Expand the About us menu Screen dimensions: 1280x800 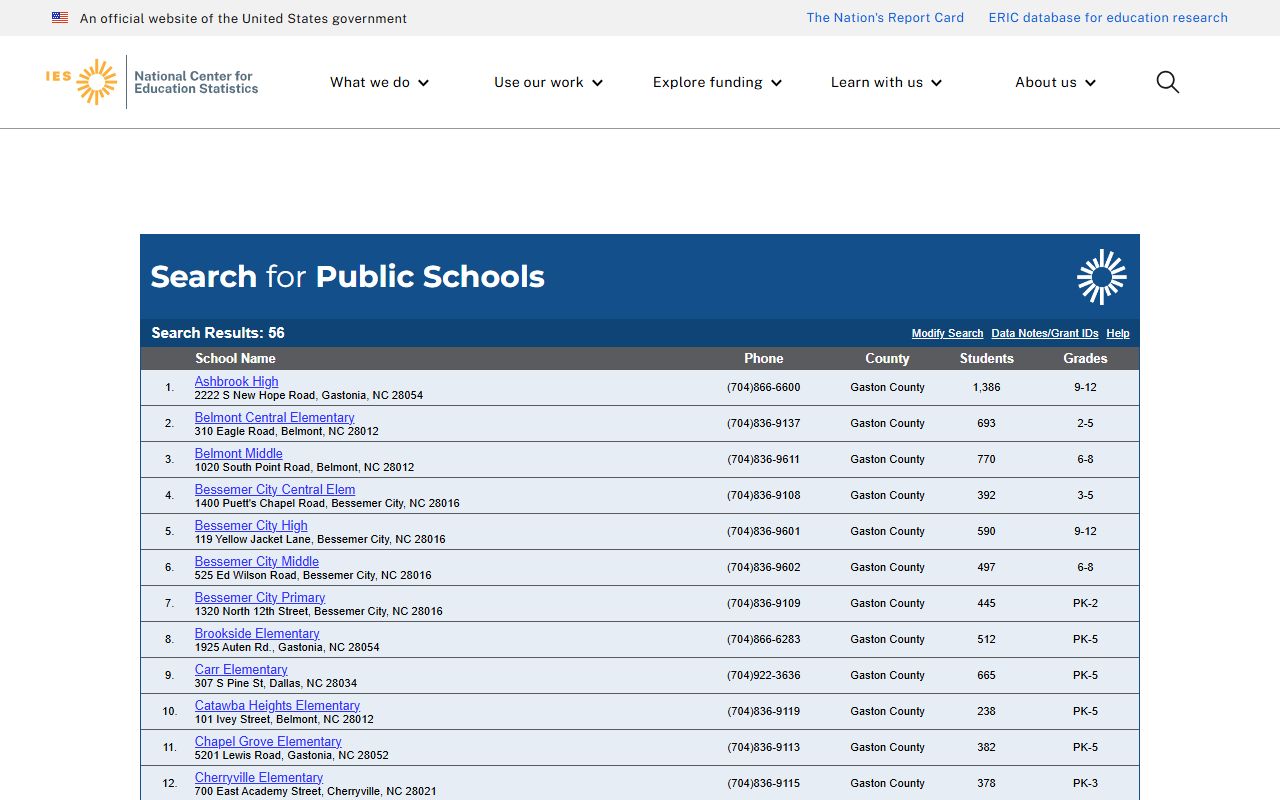pyautogui.click(x=1056, y=82)
